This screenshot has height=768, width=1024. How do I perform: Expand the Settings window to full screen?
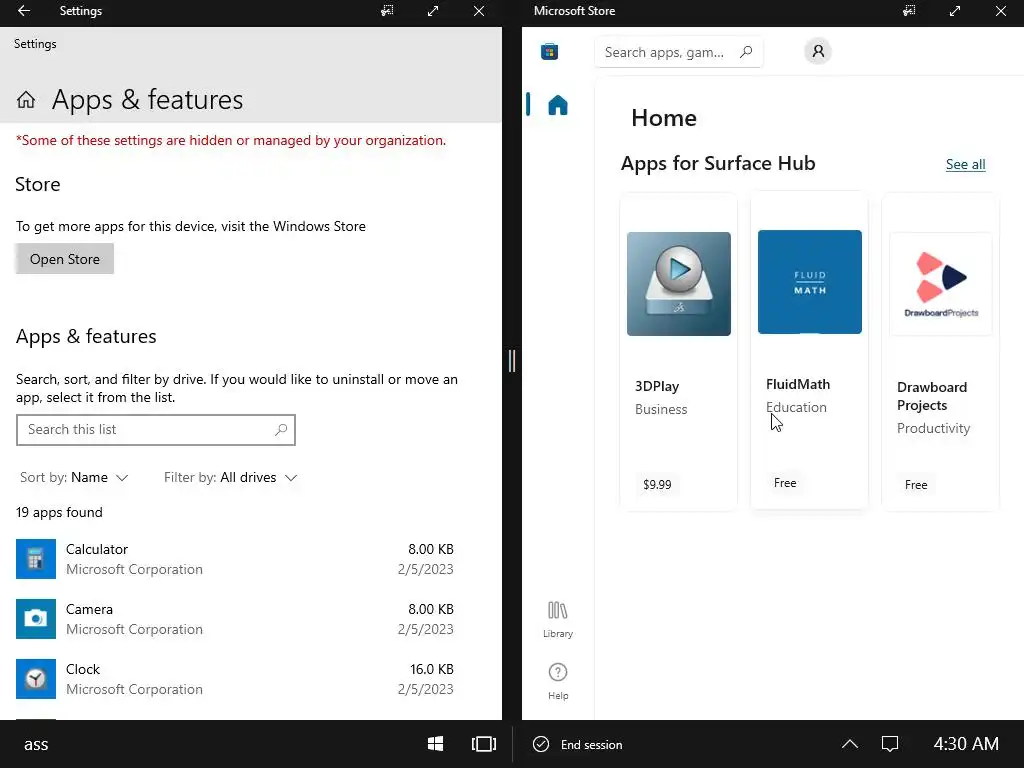(433, 10)
